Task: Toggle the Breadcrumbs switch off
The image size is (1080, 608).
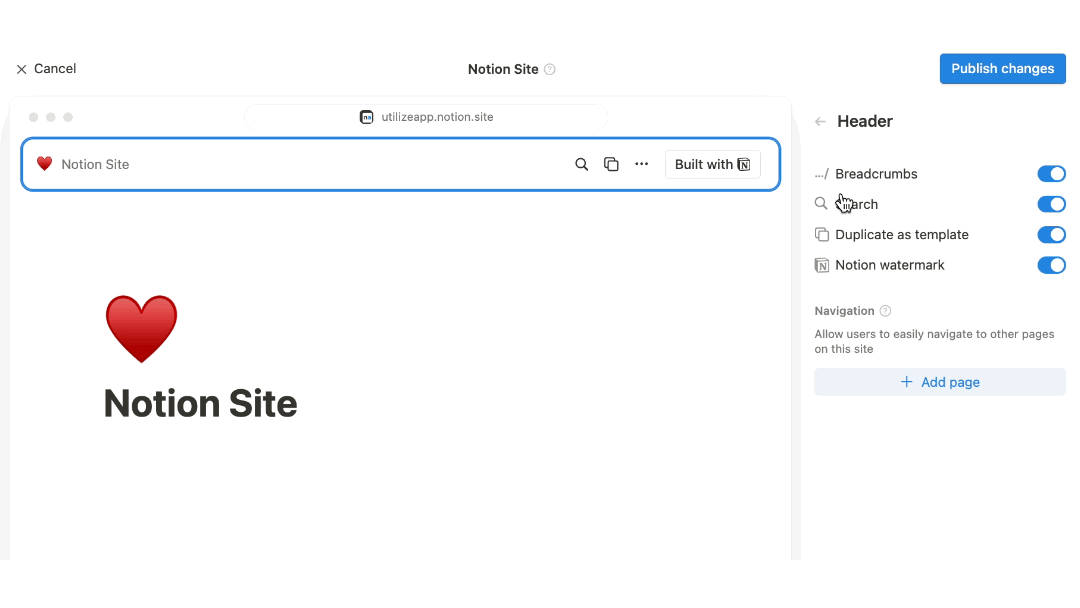Action: tap(1051, 174)
